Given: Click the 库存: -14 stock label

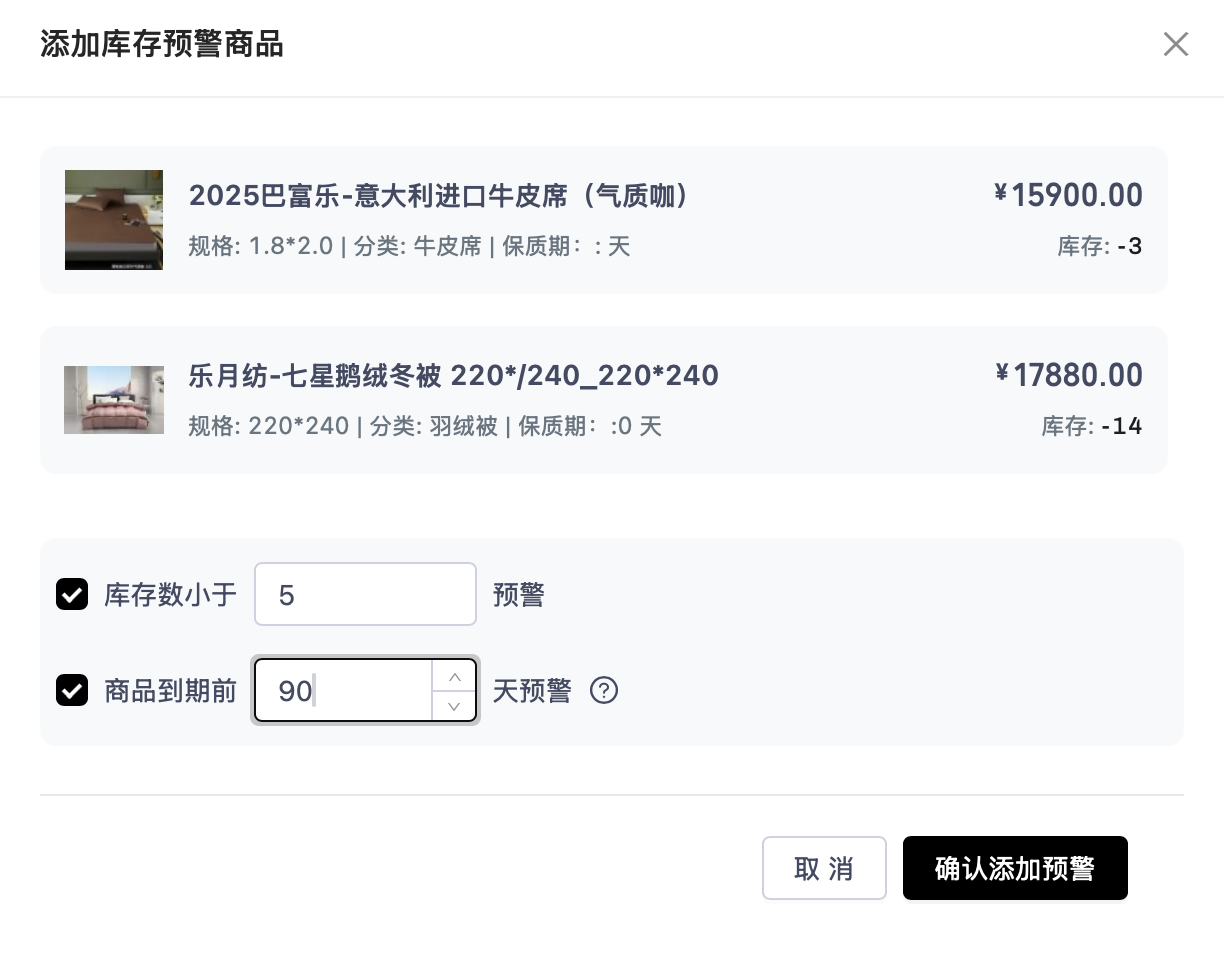Looking at the screenshot, I should (1091, 427).
